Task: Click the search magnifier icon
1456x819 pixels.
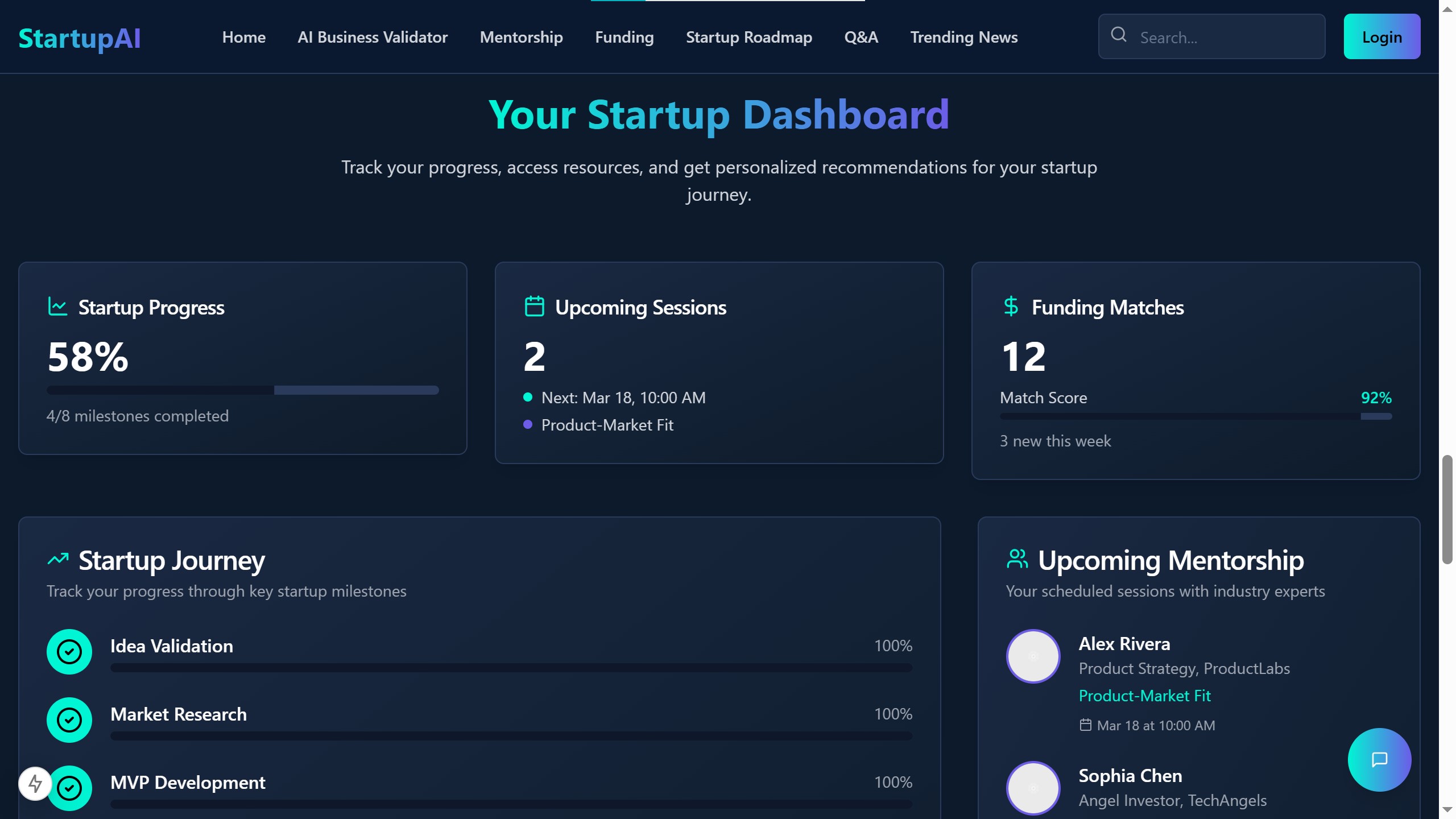Action: 1118,35
